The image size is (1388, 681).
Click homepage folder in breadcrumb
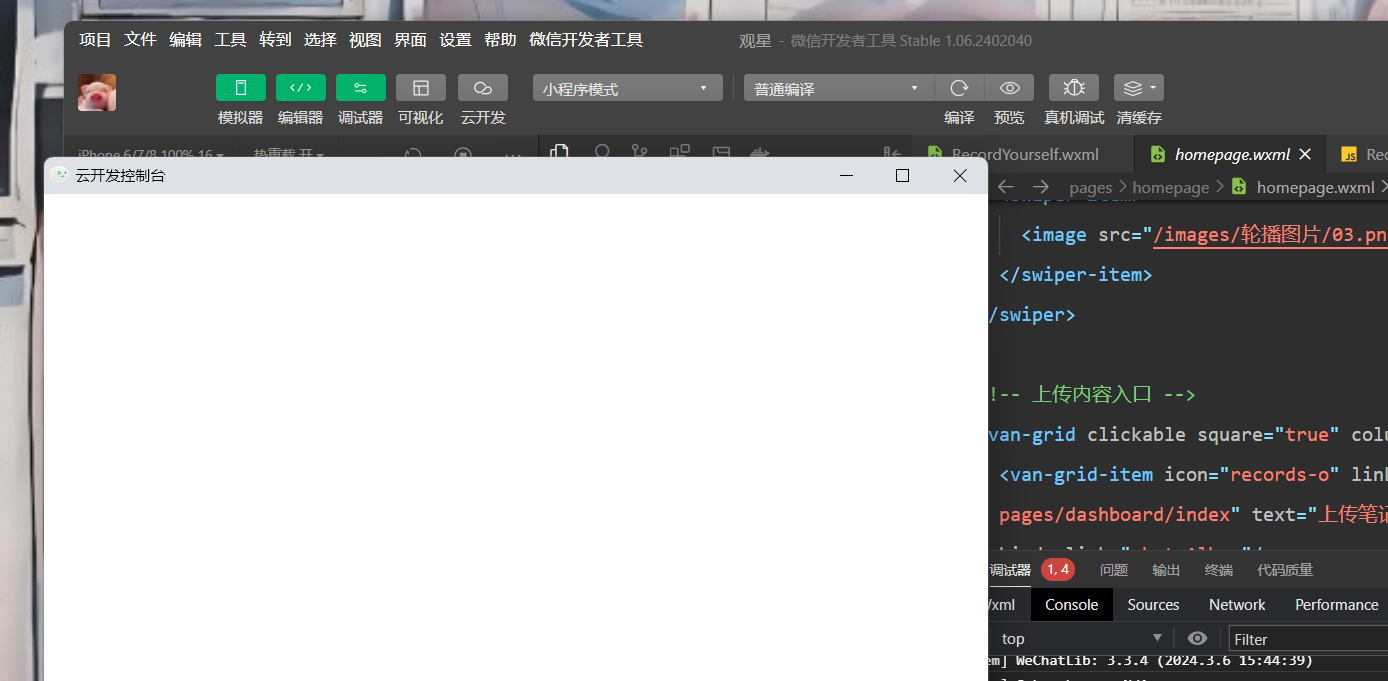1171,187
